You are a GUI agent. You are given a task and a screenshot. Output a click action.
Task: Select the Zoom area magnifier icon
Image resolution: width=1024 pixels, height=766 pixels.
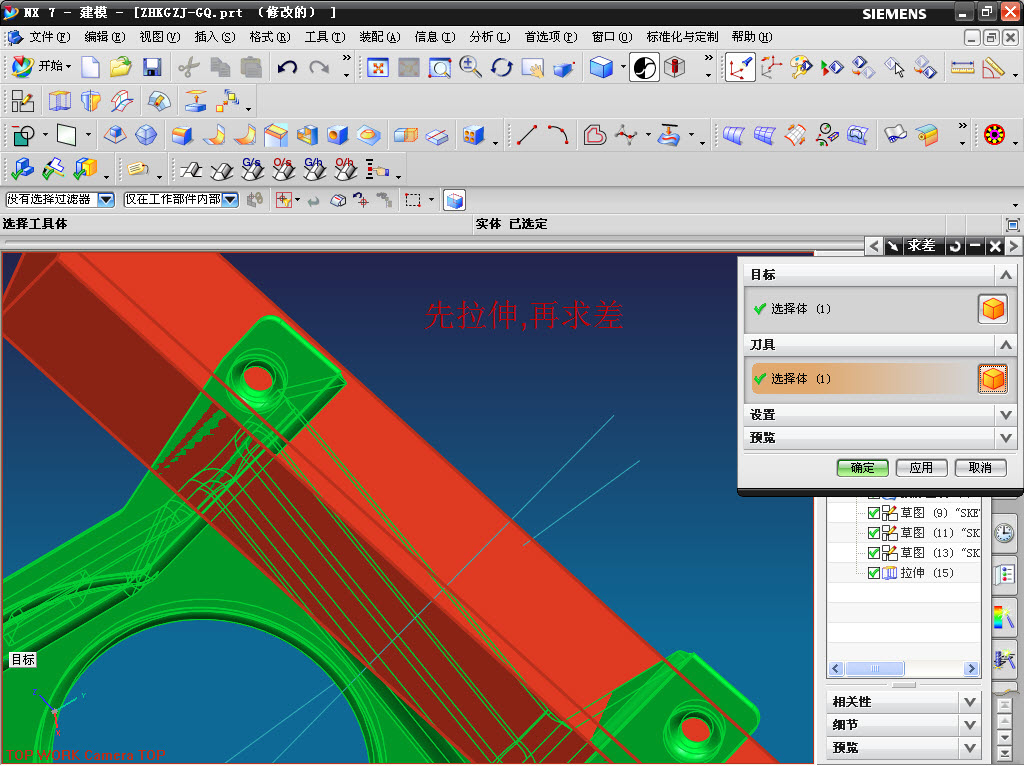click(440, 67)
